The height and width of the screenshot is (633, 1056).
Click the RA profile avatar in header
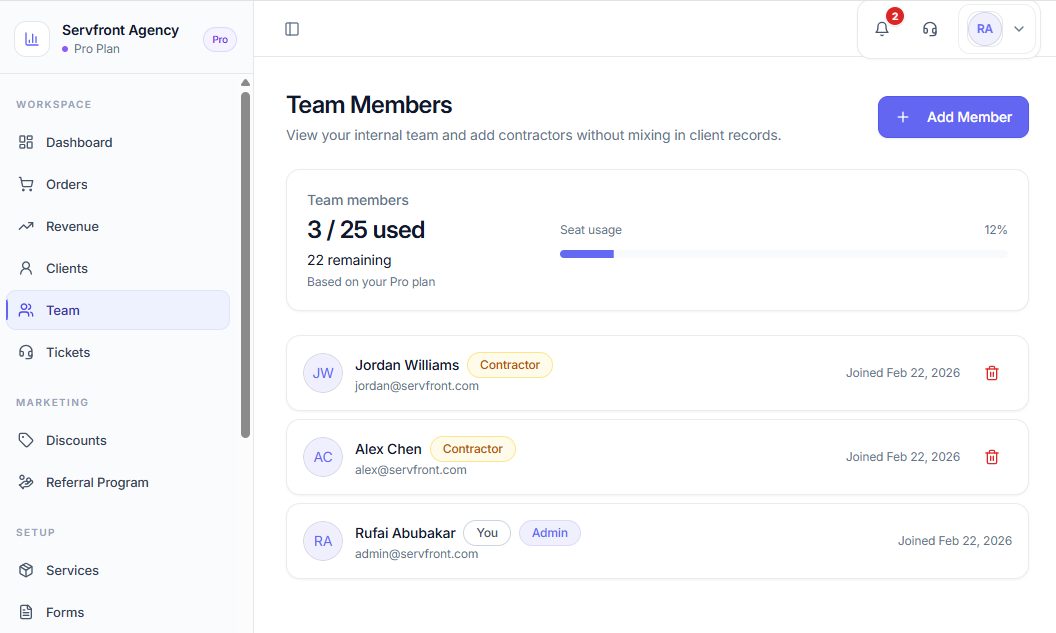click(x=985, y=29)
